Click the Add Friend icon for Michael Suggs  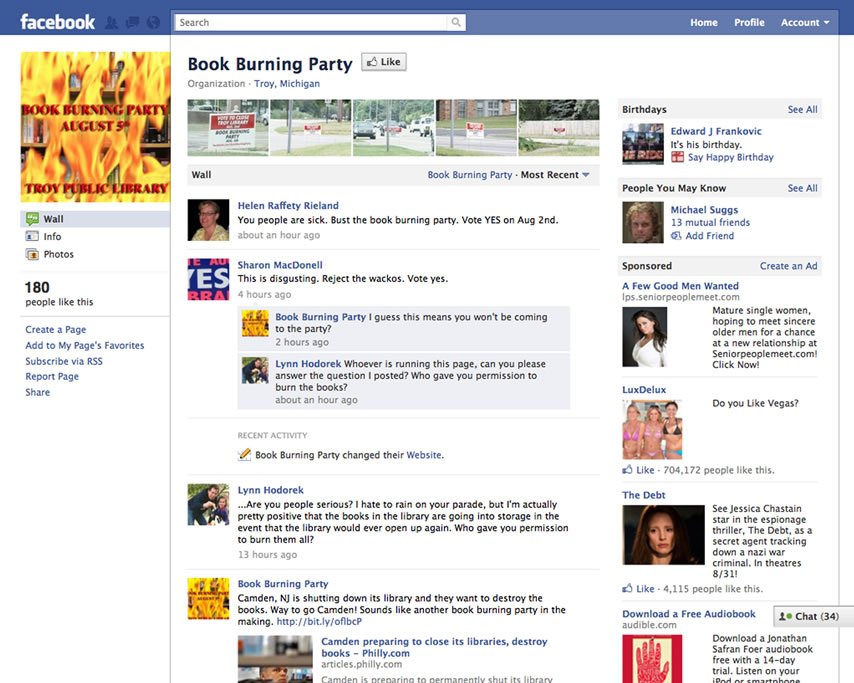click(677, 236)
